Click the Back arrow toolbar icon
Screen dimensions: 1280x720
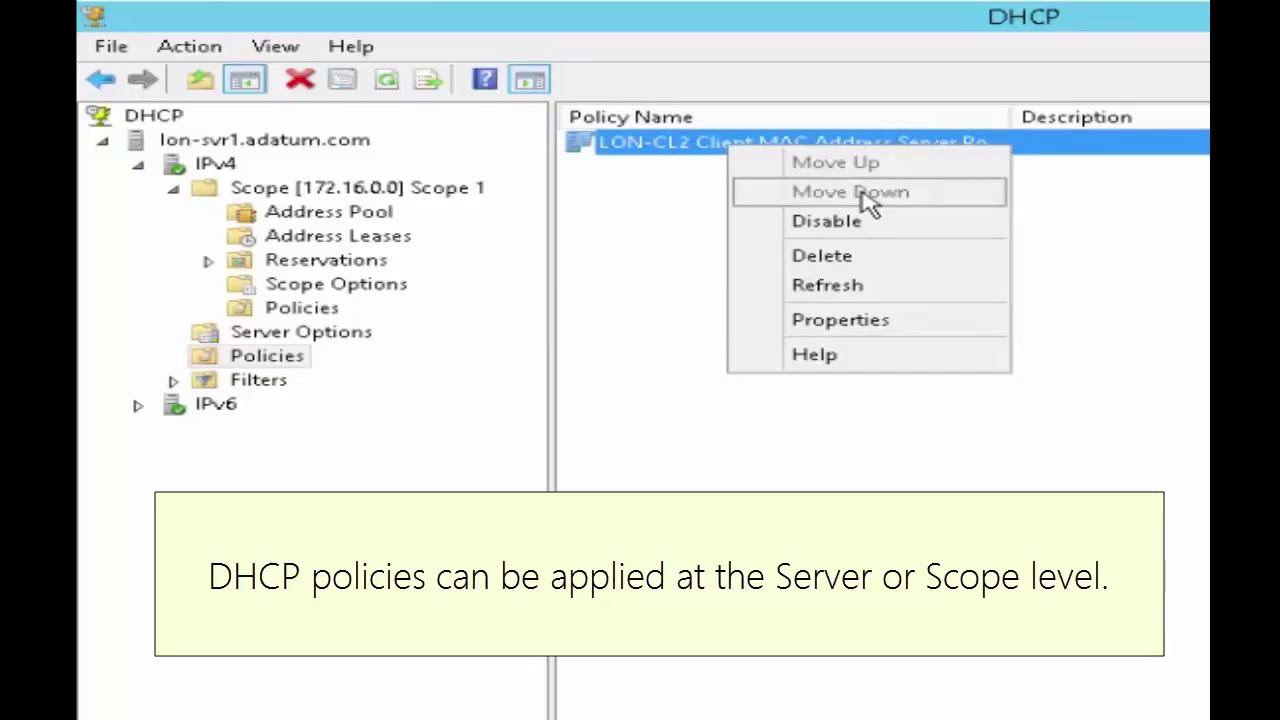(x=101, y=80)
